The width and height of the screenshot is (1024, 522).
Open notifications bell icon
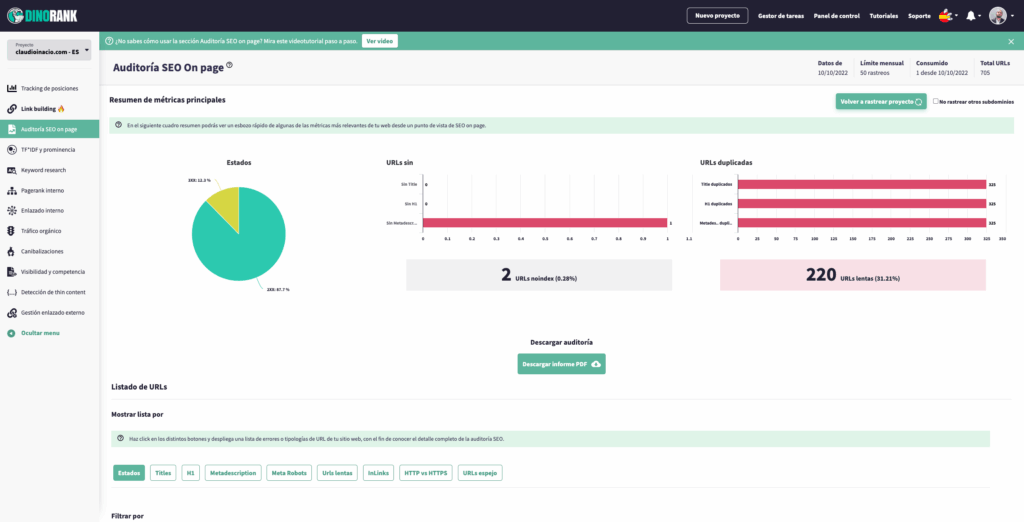click(970, 16)
